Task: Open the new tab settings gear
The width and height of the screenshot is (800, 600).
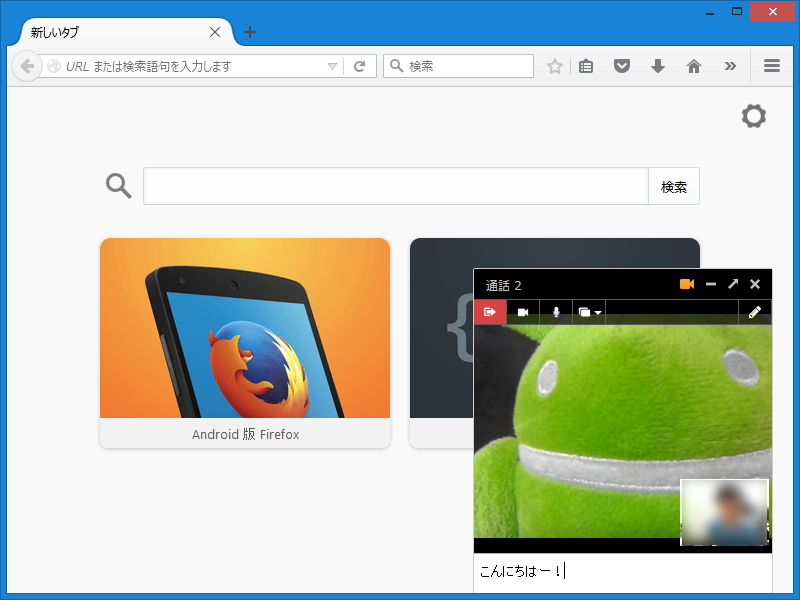Action: point(753,115)
